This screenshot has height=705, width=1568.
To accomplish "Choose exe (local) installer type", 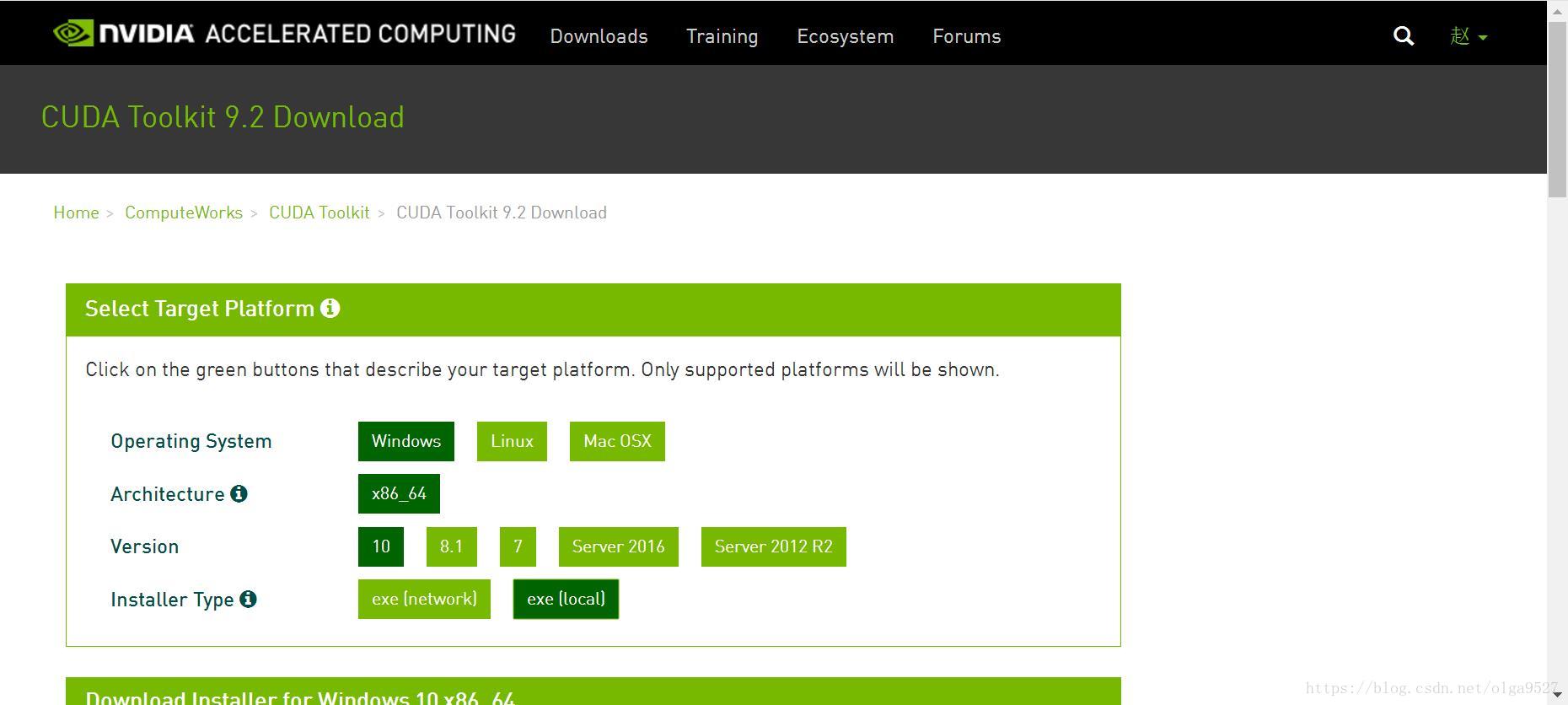I will pos(566,599).
